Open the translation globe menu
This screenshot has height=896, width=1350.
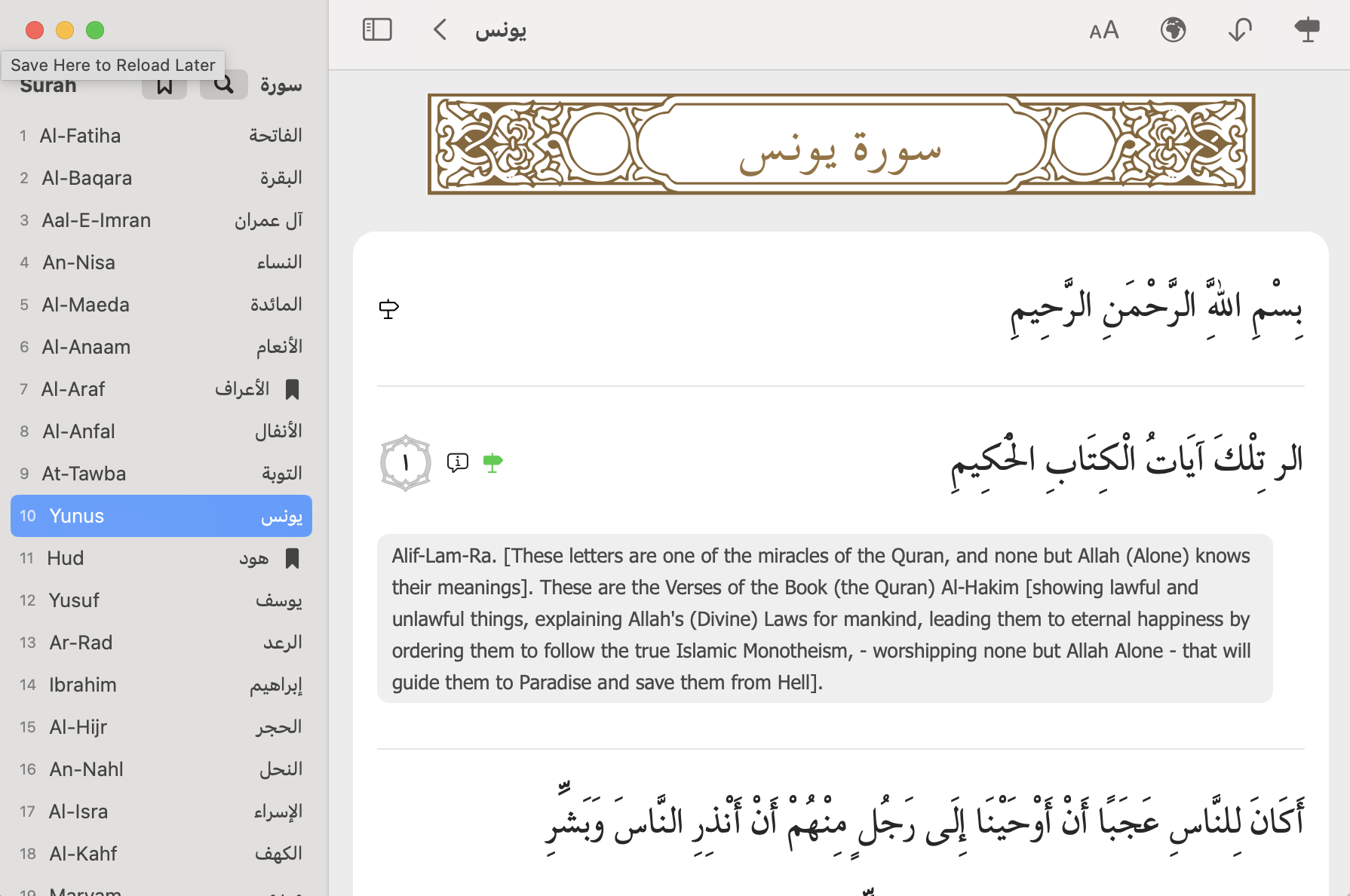[x=1172, y=30]
